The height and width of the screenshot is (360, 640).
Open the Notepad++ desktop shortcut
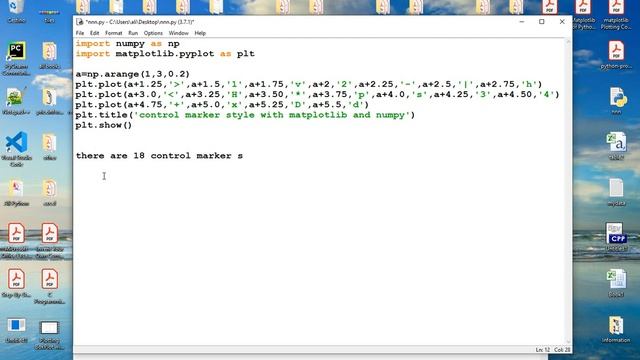click(16, 101)
